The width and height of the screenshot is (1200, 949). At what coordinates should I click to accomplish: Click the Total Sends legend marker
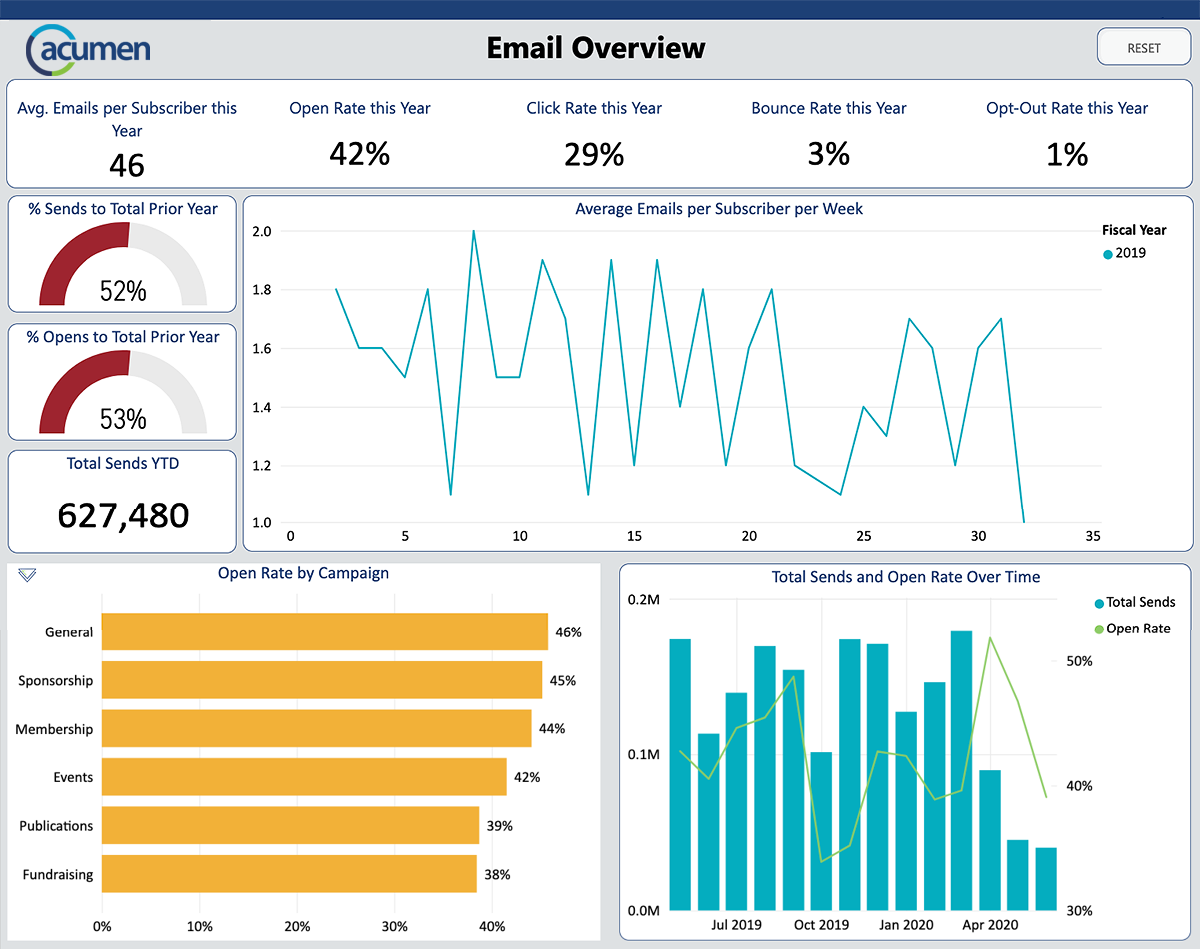(x=1099, y=603)
